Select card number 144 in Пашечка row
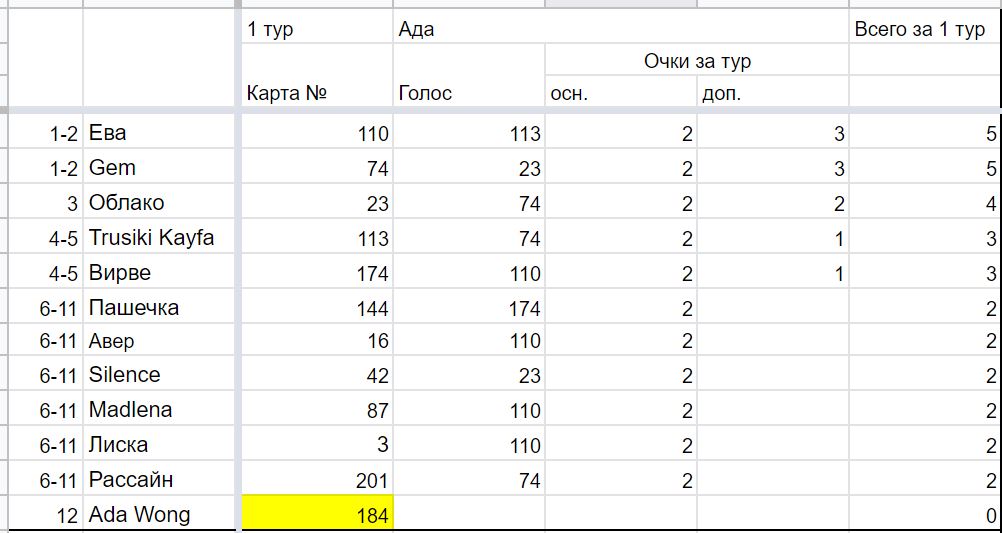The height and width of the screenshot is (533, 1002). click(x=317, y=307)
